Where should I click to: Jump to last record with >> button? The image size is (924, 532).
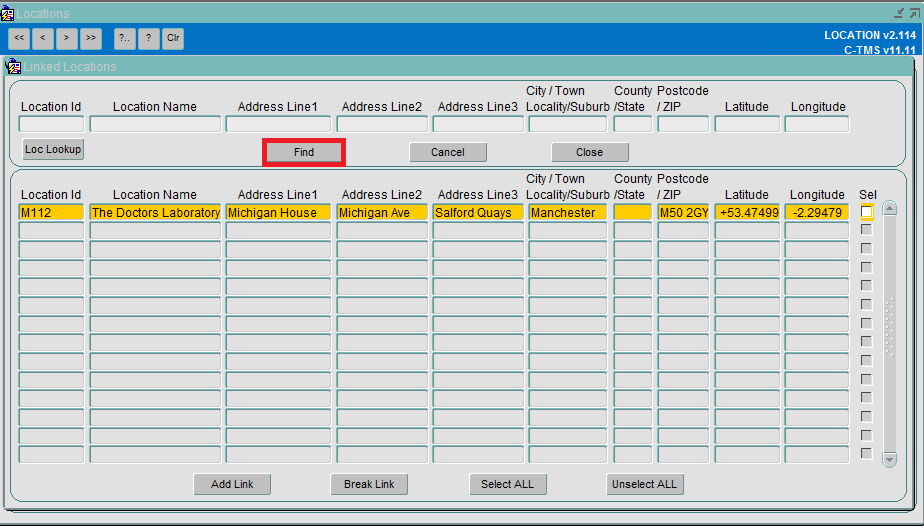click(91, 38)
